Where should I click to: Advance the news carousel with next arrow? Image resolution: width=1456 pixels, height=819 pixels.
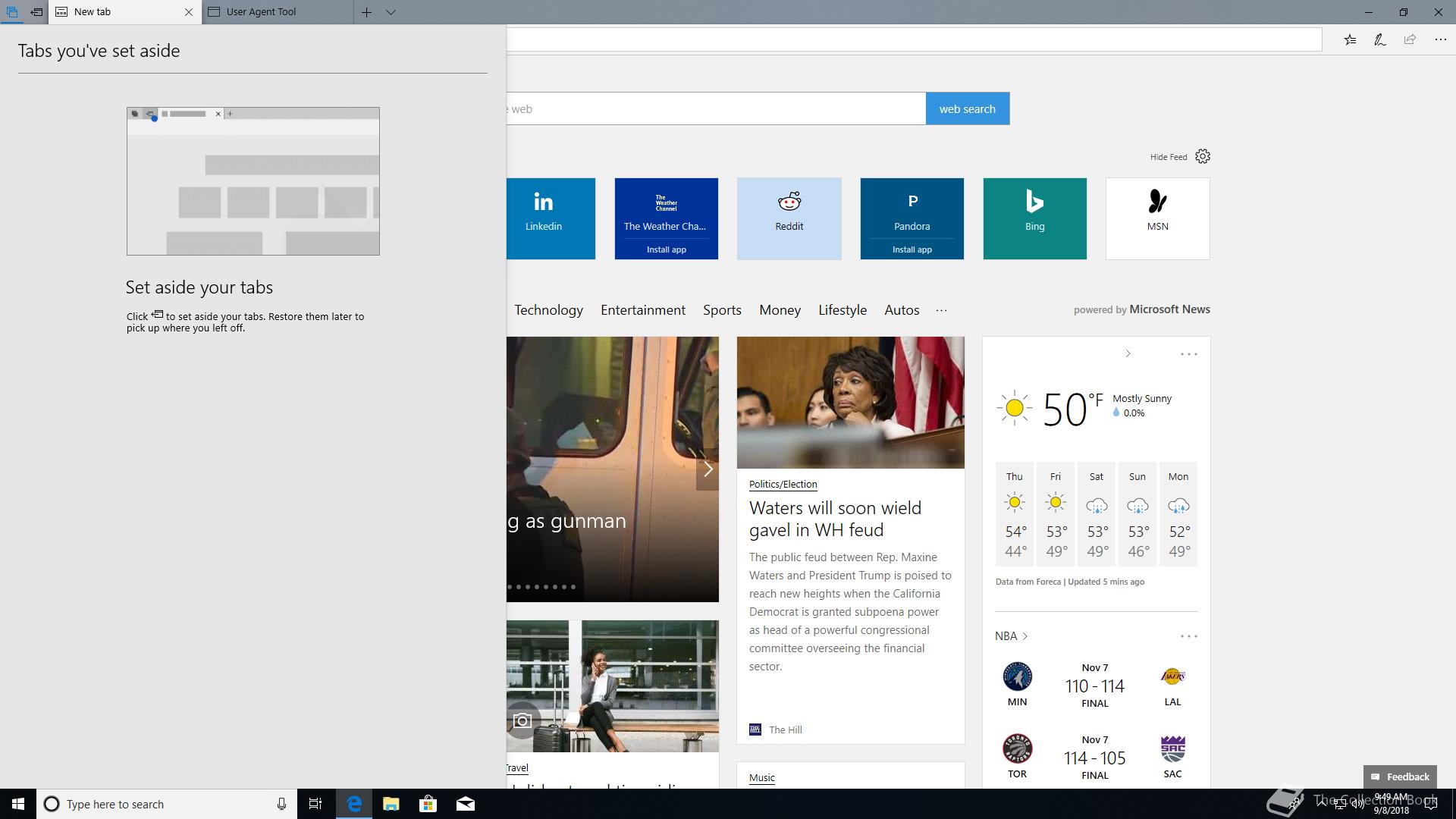point(708,469)
